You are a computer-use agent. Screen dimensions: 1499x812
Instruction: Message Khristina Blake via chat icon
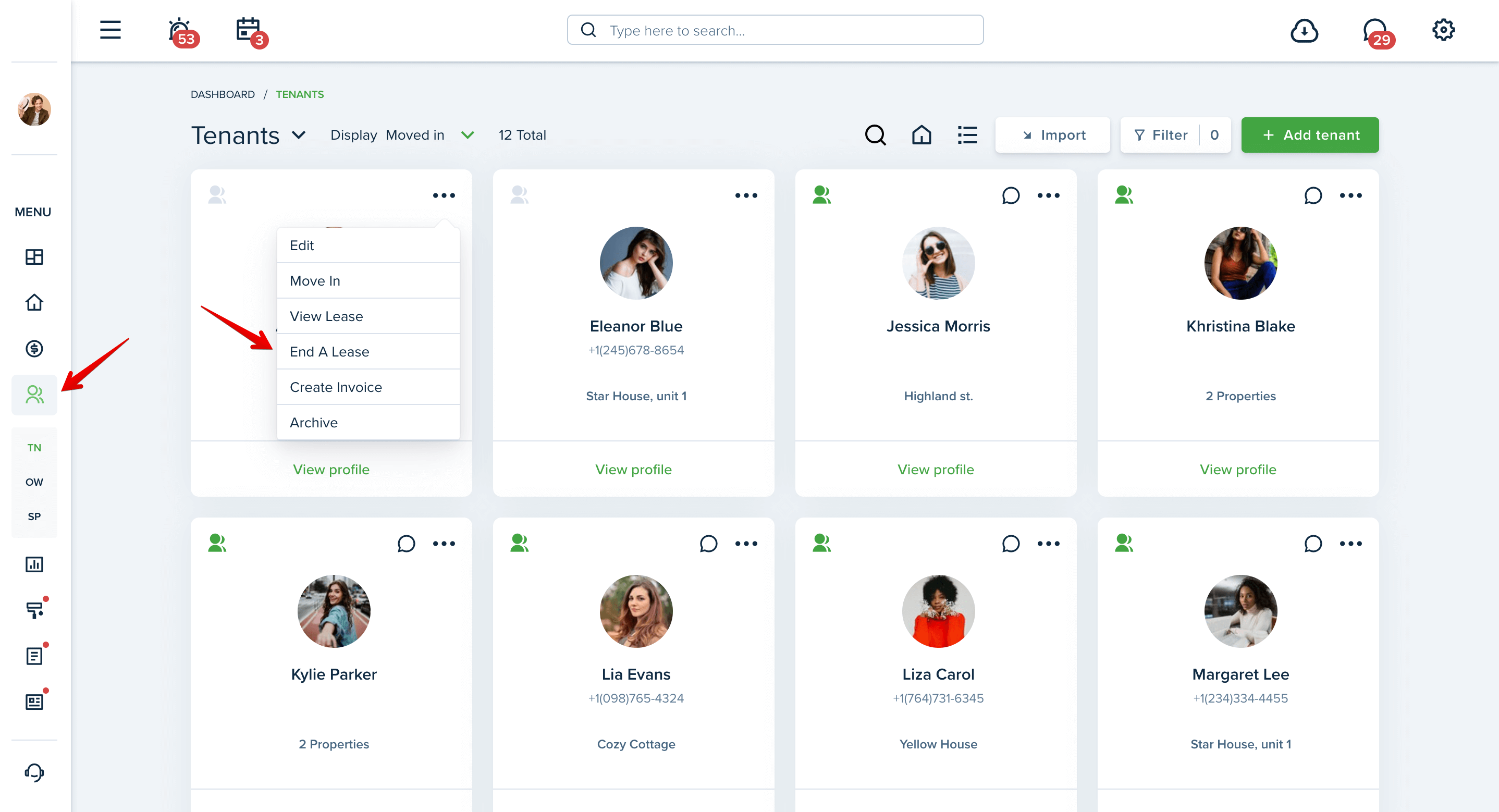(x=1312, y=195)
